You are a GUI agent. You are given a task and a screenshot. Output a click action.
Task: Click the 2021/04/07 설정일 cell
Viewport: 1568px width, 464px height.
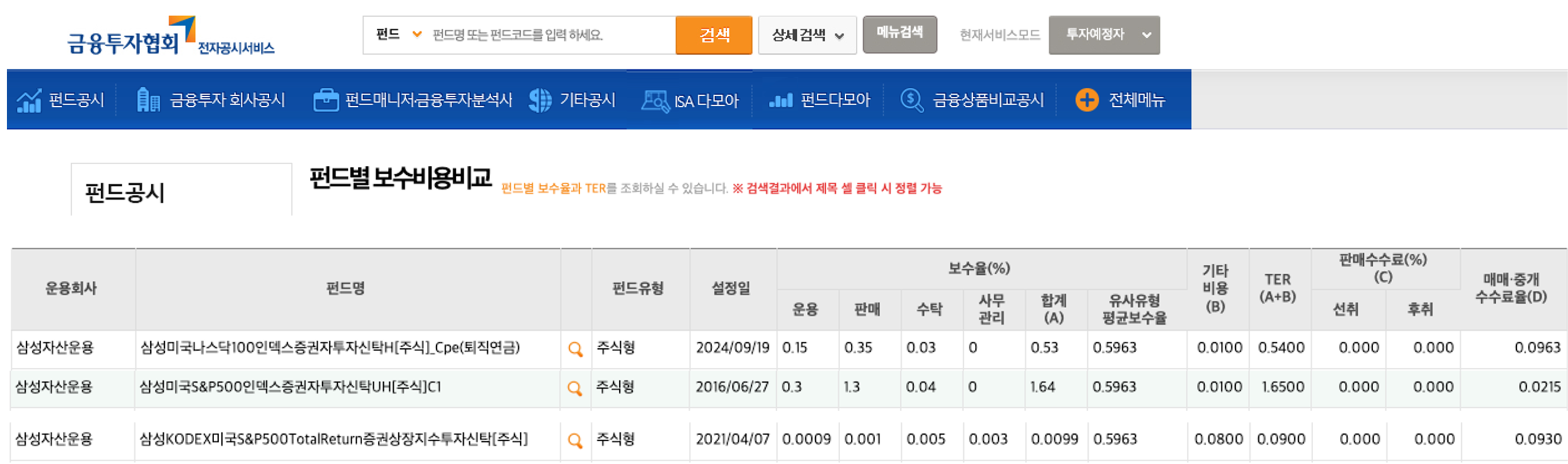click(x=732, y=440)
